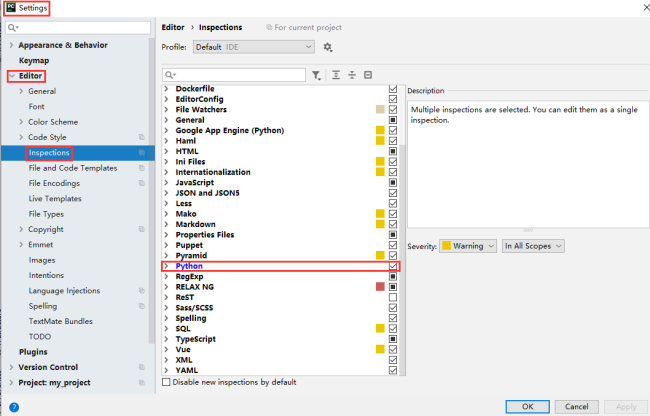Click the search icon in settings search
Screen dimensions: 650x416
12,28
